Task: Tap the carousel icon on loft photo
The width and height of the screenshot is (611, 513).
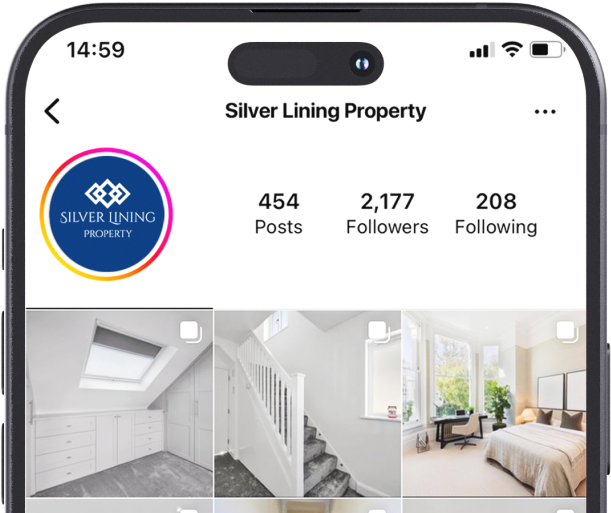Action: [x=191, y=332]
